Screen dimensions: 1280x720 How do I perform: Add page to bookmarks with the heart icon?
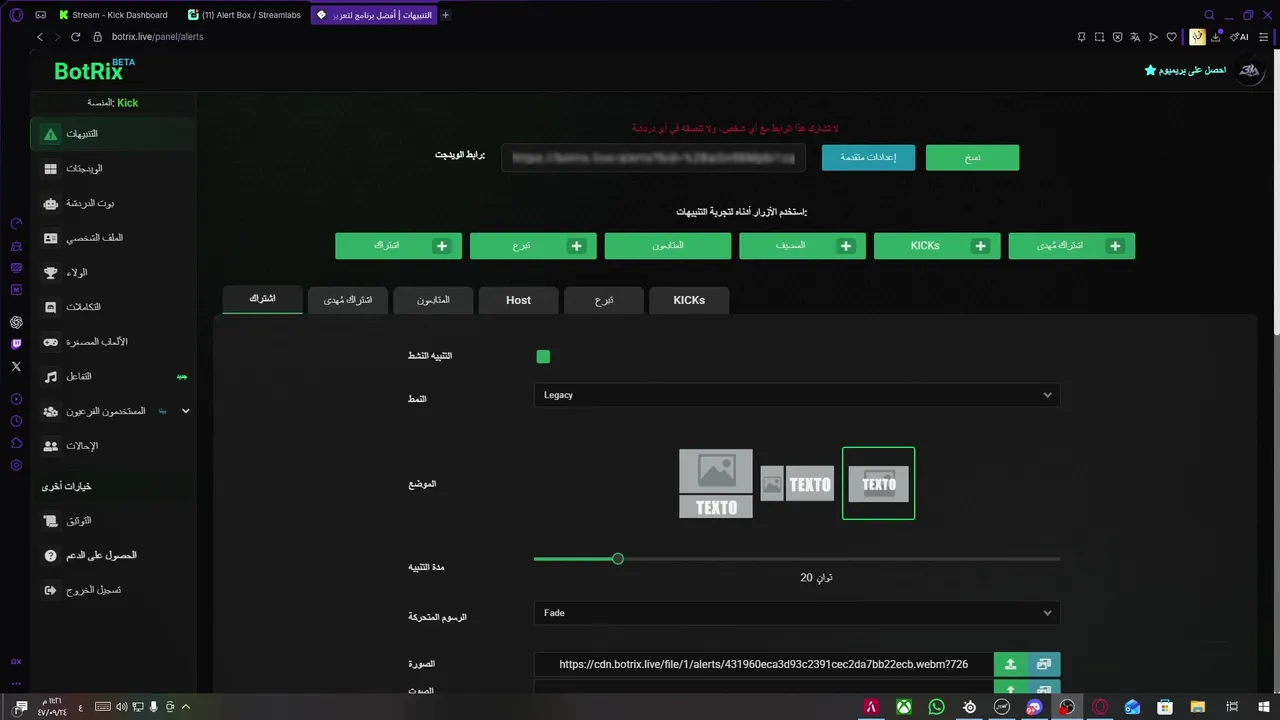tap(1171, 37)
